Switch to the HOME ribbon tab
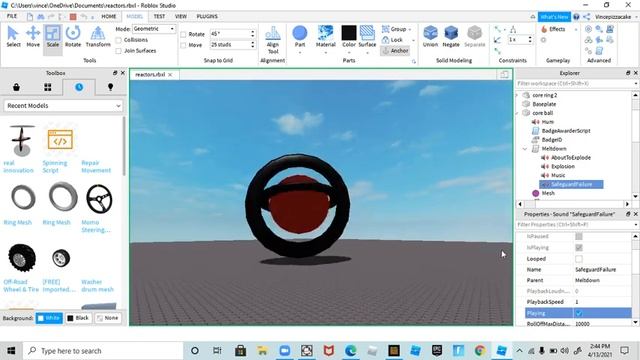 coord(109,16)
